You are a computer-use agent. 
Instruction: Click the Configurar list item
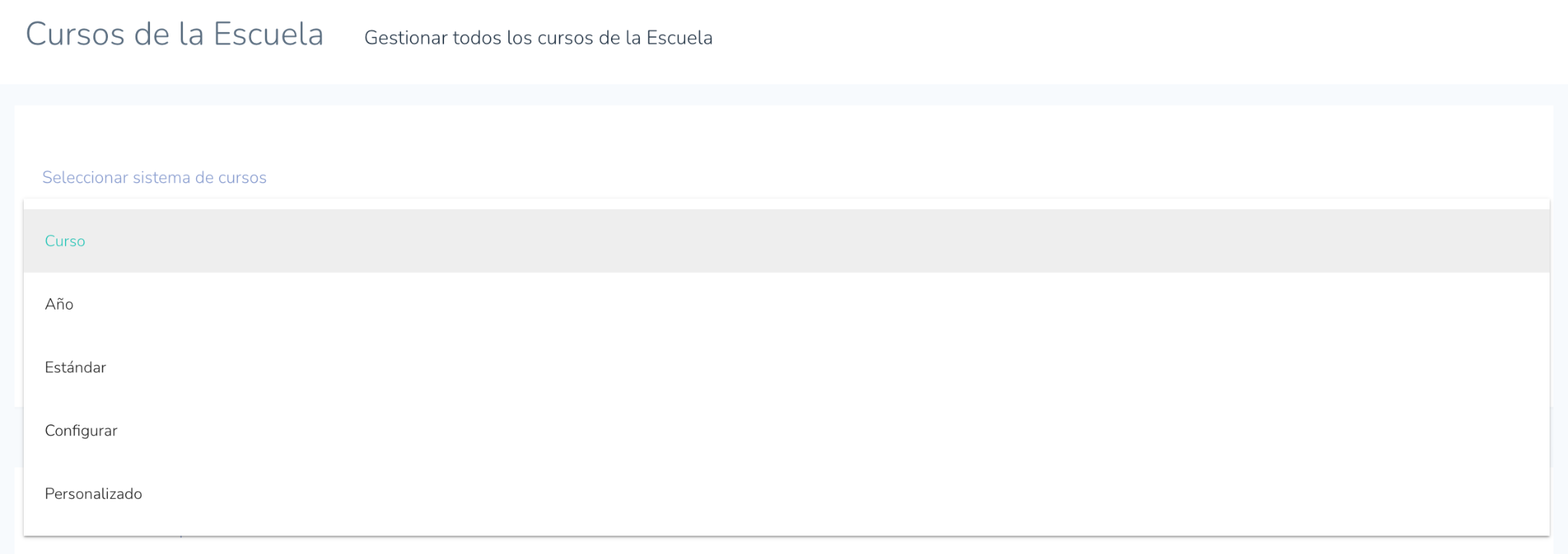(81, 431)
